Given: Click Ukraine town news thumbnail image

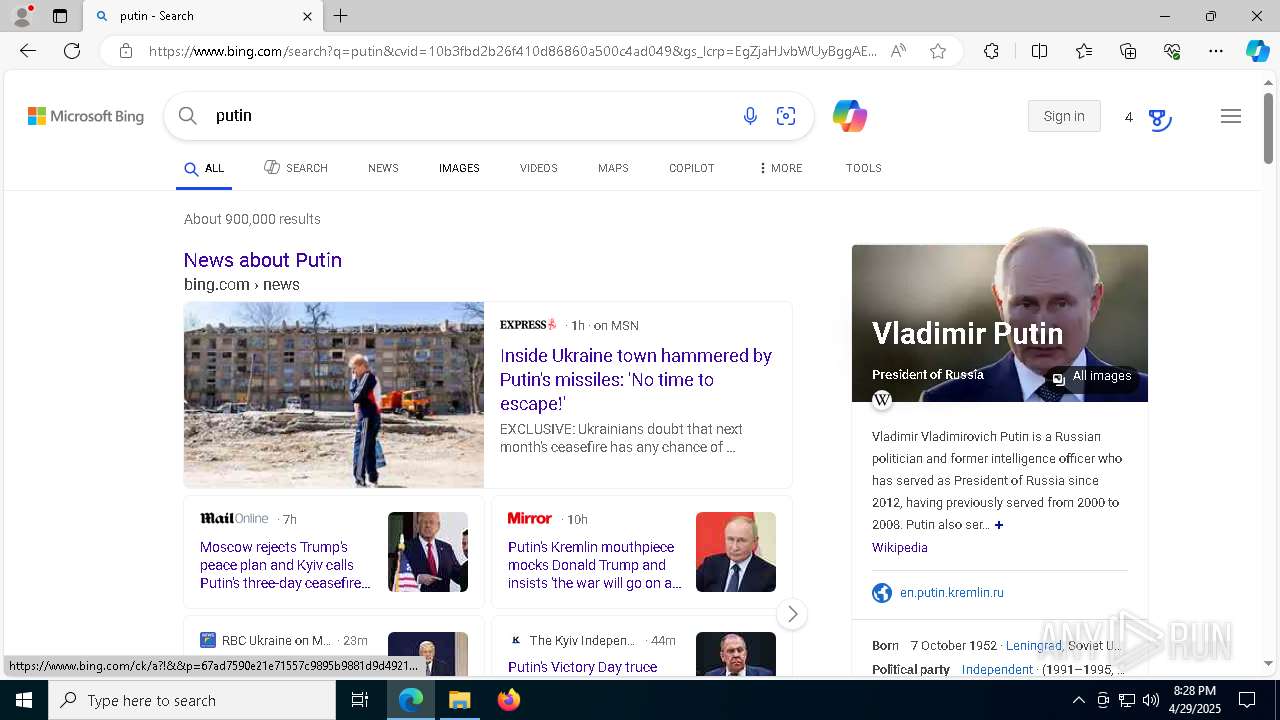Looking at the screenshot, I should pos(334,395).
